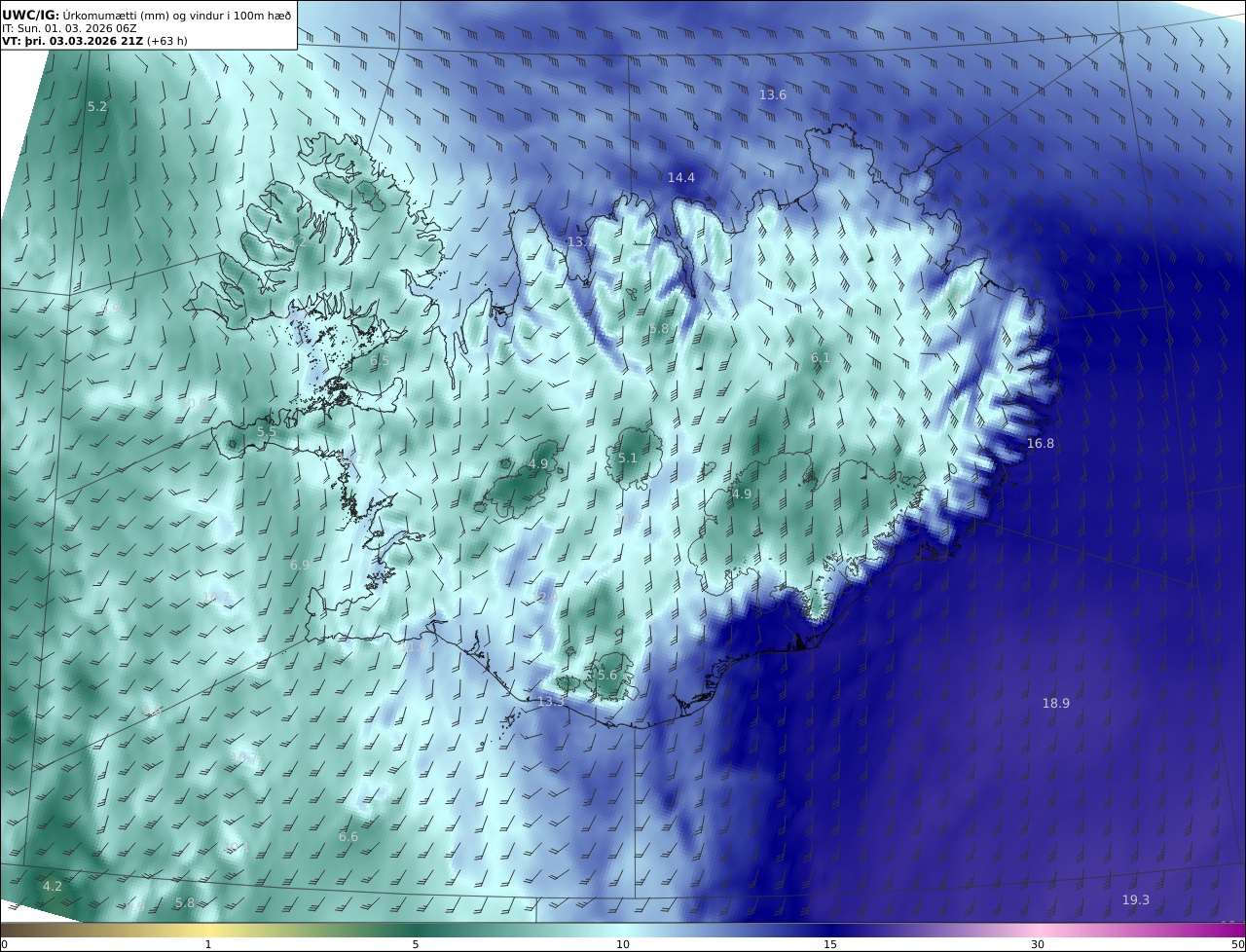Click the 13.3 value on the south coast

tap(551, 701)
